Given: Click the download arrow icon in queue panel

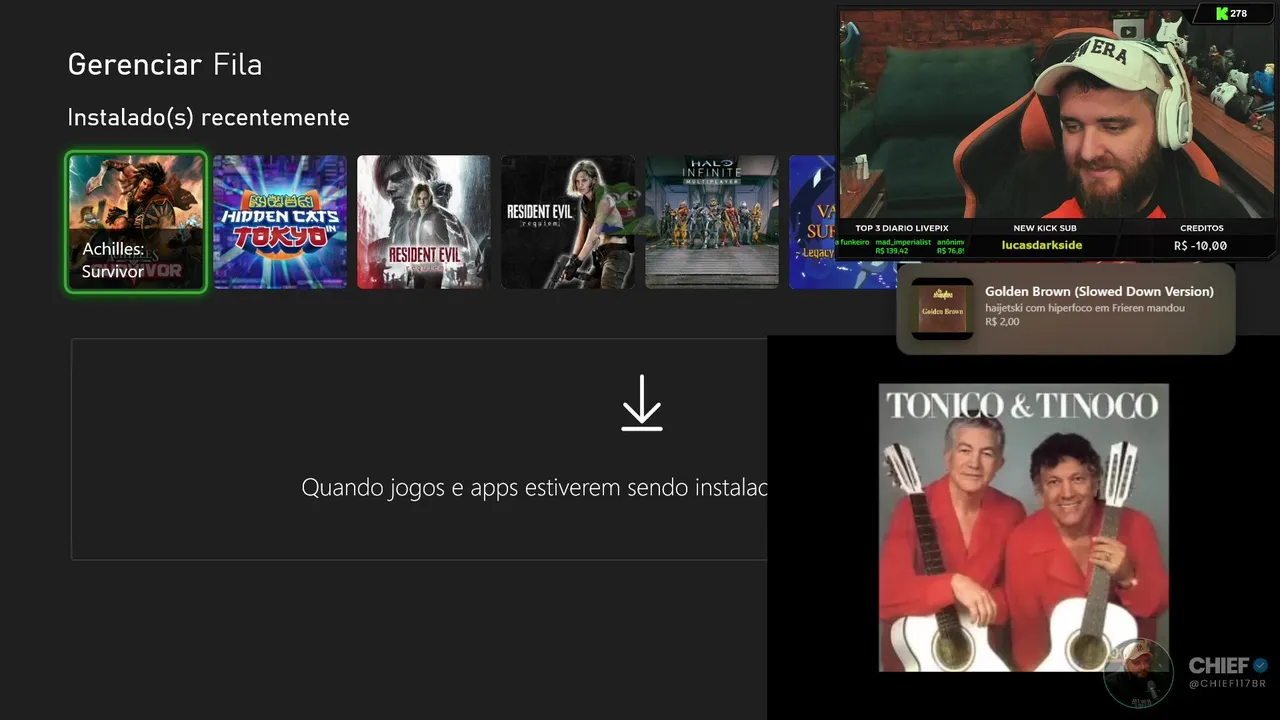Looking at the screenshot, I should (642, 403).
